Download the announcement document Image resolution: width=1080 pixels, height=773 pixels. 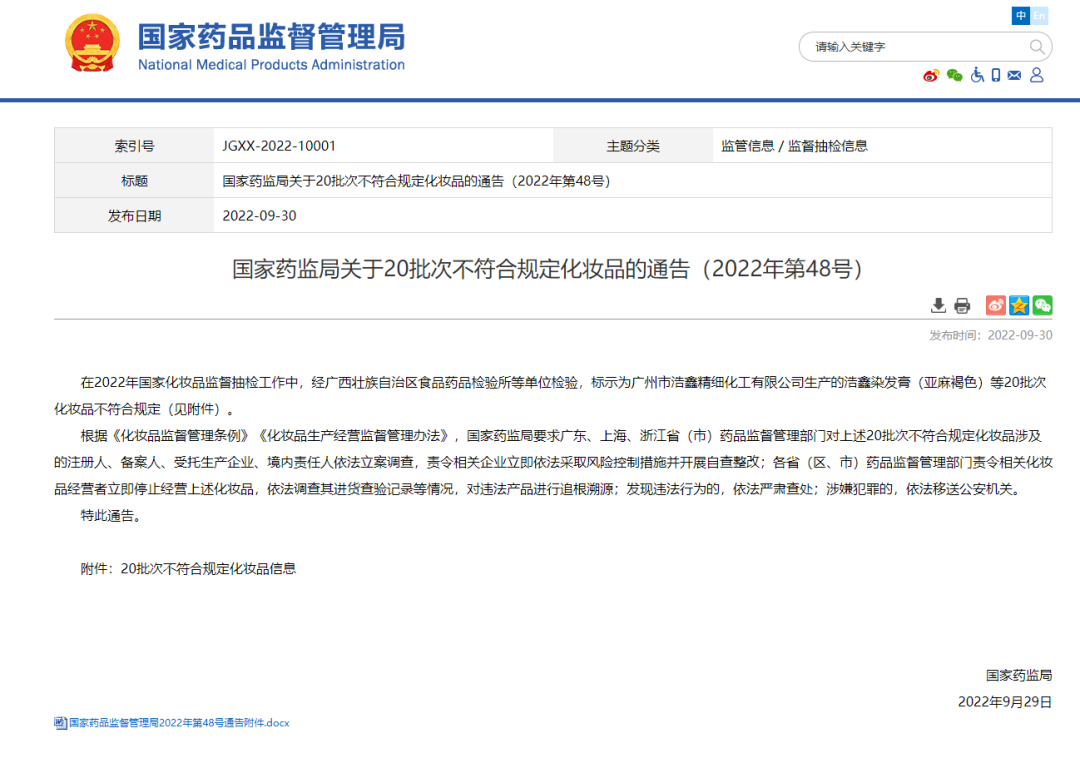938,305
